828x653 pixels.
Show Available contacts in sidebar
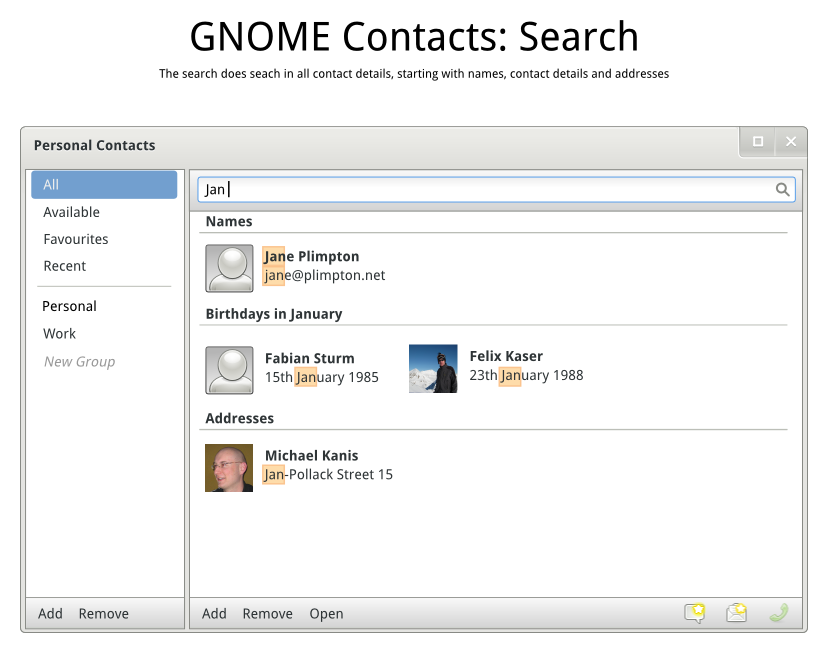(x=72, y=212)
